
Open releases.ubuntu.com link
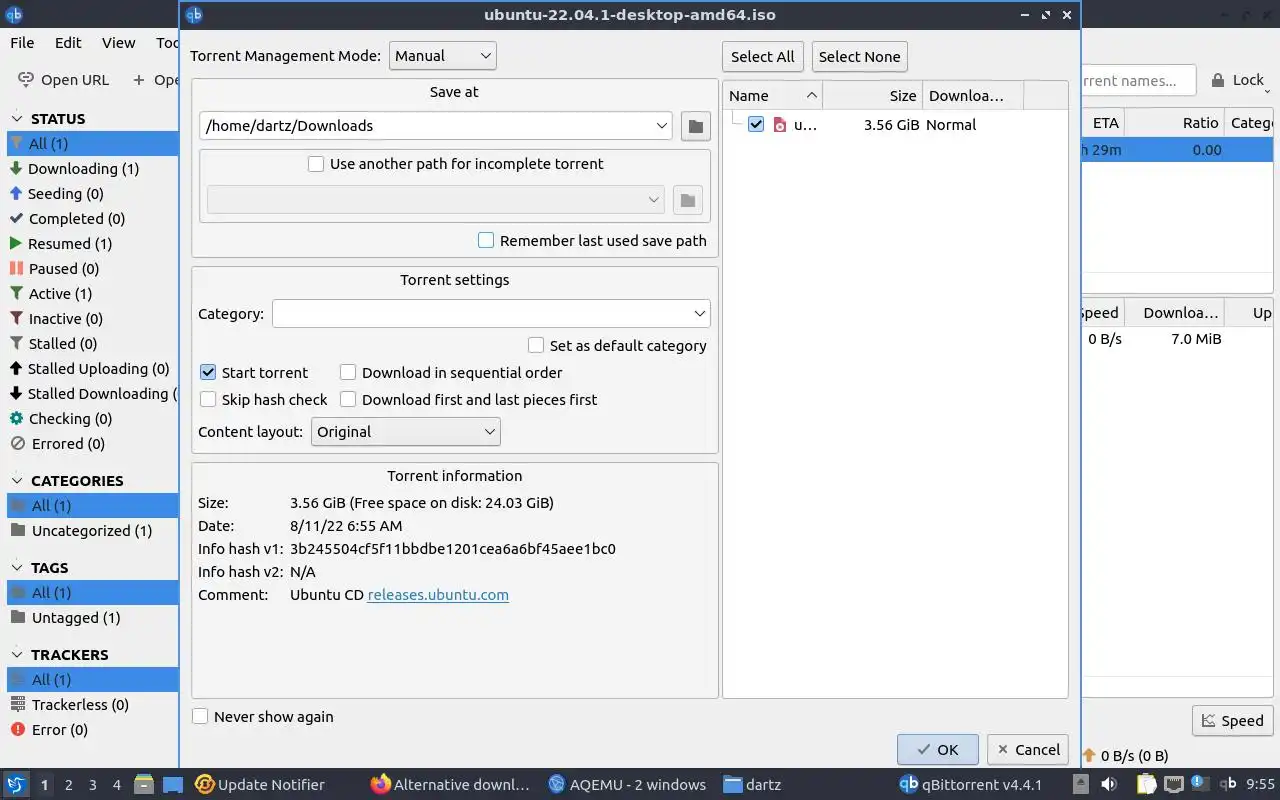438,595
